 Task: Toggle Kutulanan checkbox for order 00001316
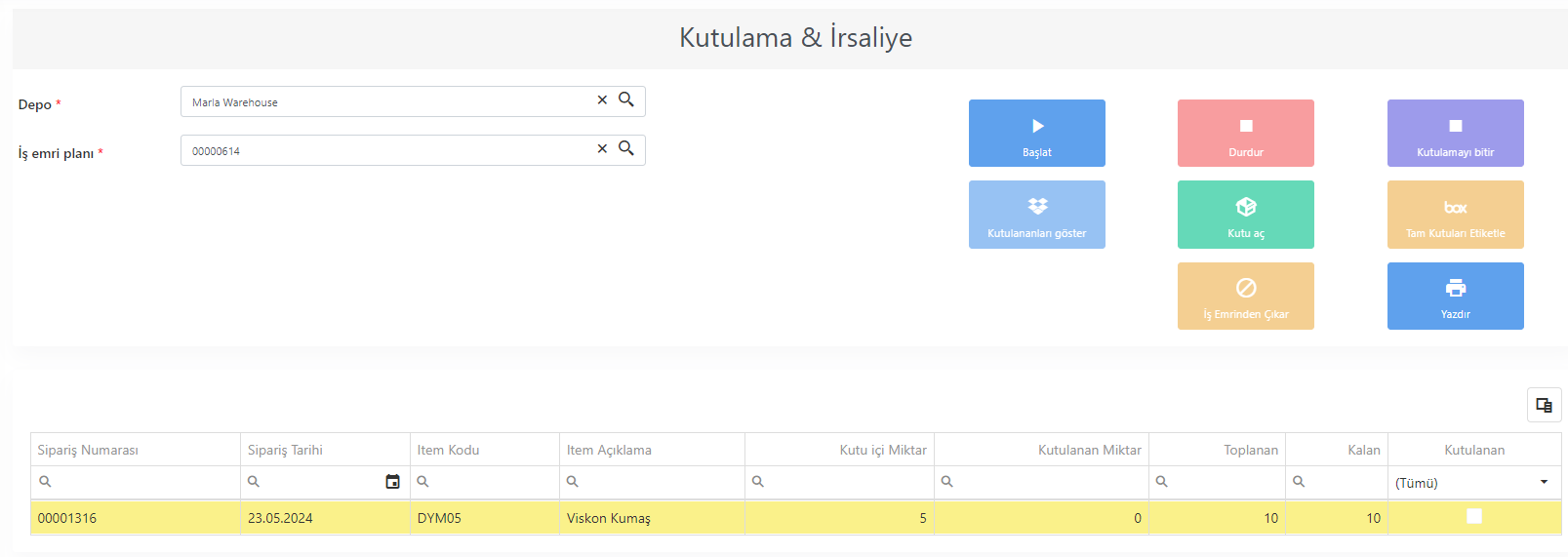click(x=1474, y=516)
